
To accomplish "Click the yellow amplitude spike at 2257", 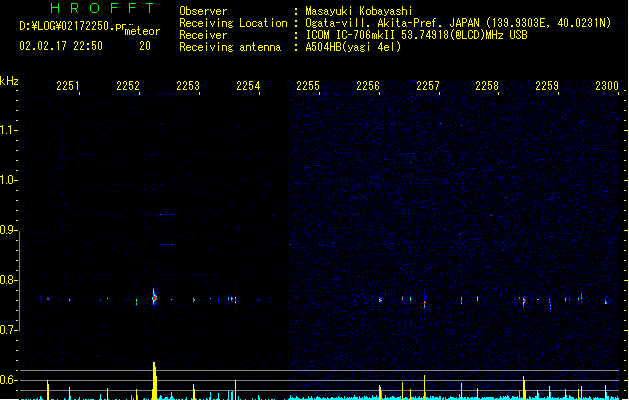I will pos(424,387).
